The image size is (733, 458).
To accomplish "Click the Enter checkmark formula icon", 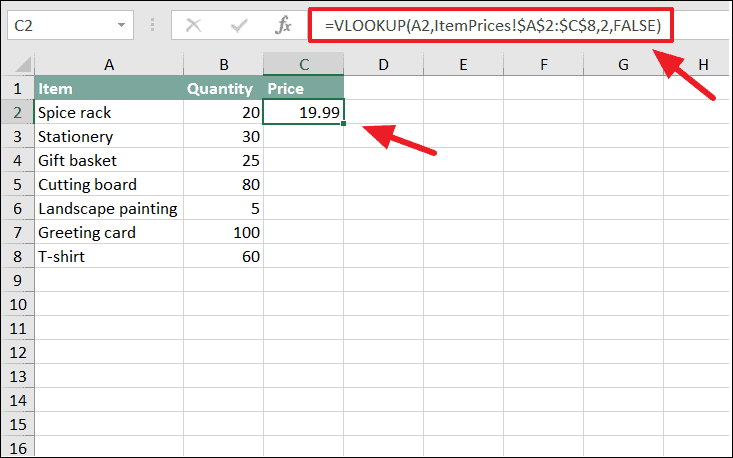I will pyautogui.click(x=239, y=25).
